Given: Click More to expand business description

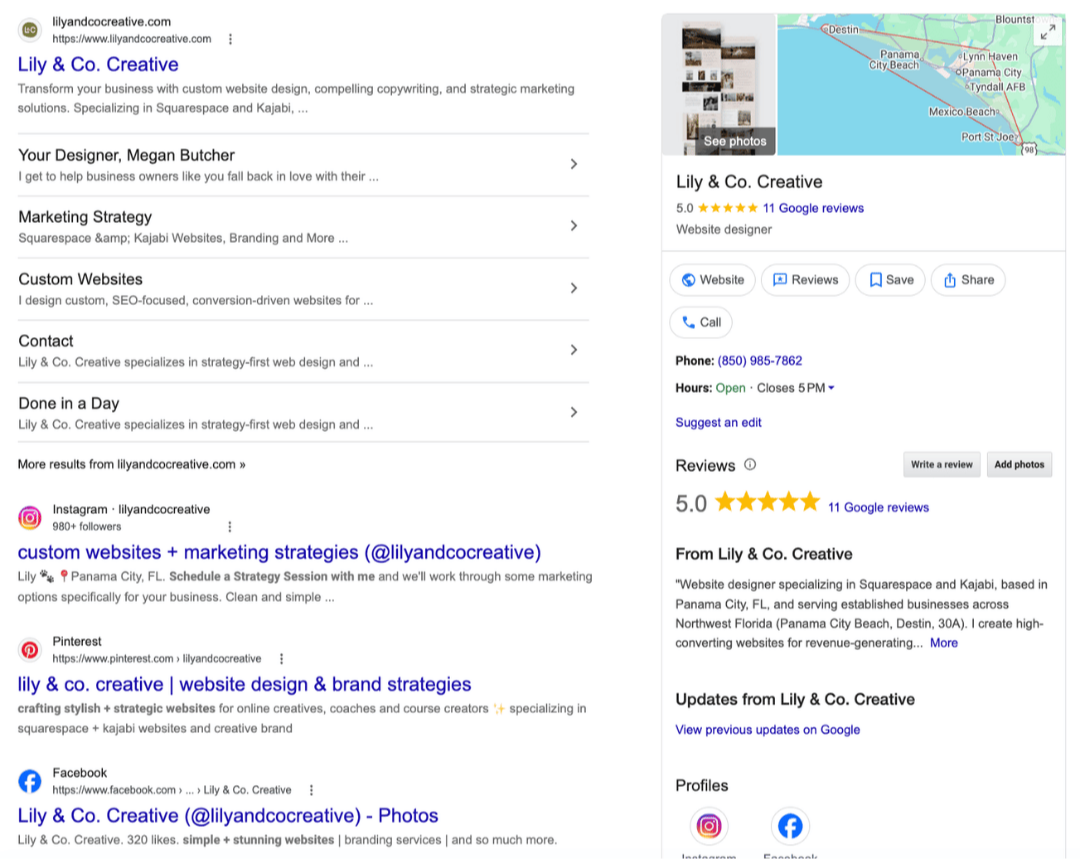Looking at the screenshot, I should (944, 643).
